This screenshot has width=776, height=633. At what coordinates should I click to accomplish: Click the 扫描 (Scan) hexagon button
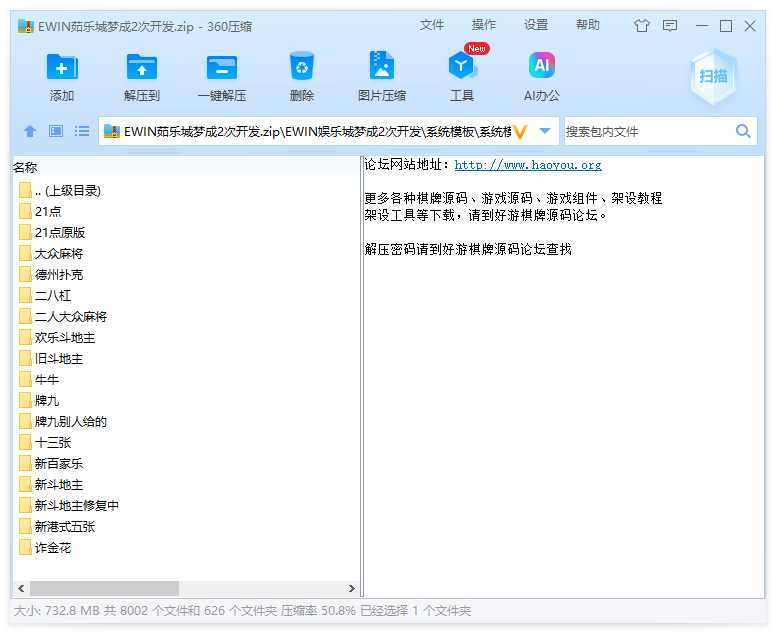pos(713,76)
